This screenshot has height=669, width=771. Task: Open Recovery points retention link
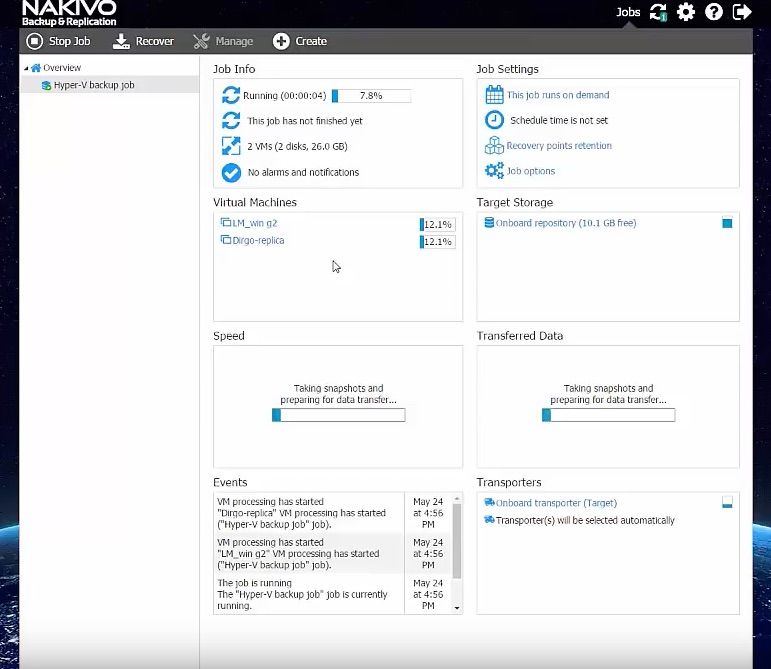[559, 145]
